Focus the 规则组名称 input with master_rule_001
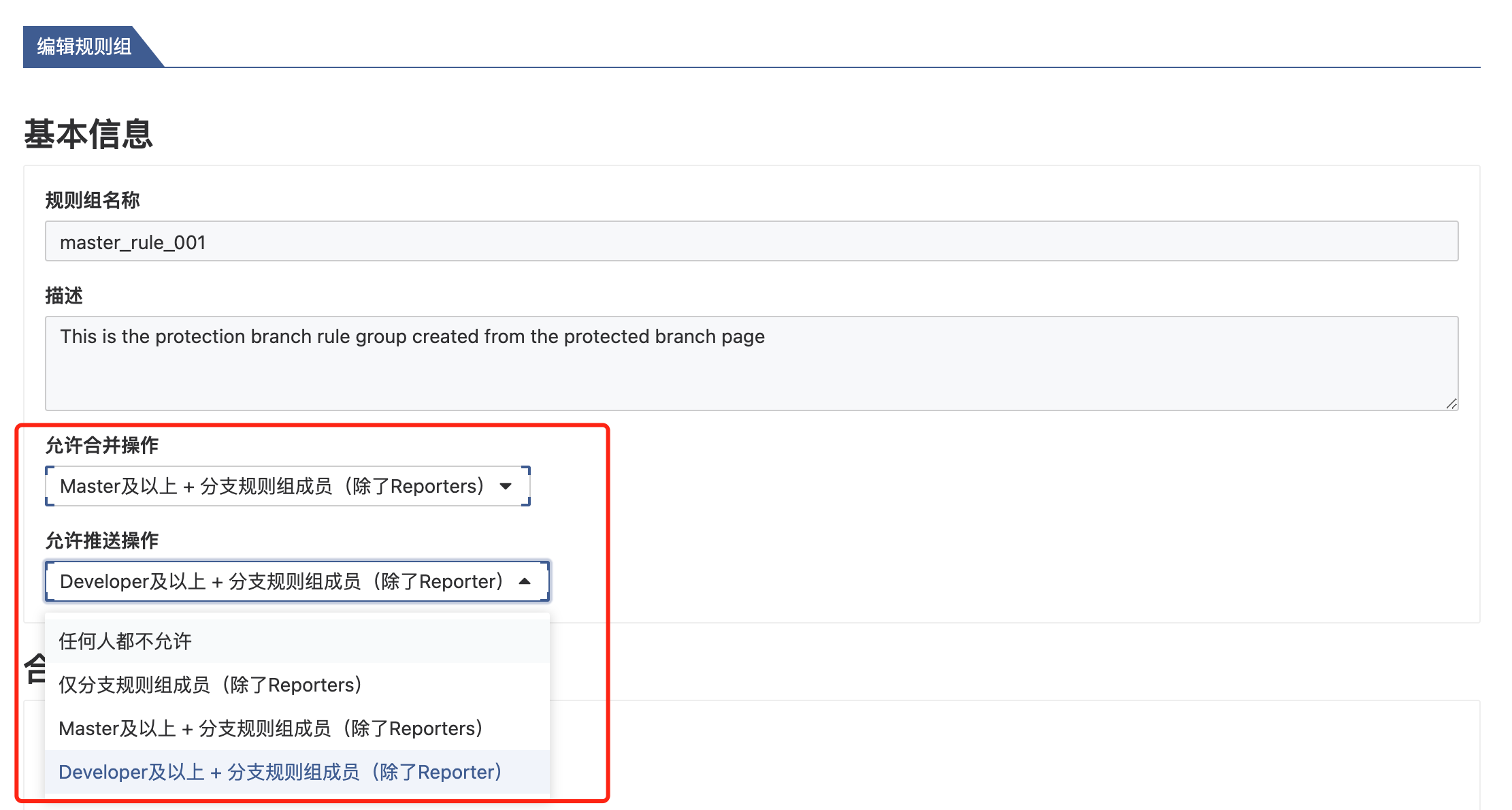 [751, 242]
